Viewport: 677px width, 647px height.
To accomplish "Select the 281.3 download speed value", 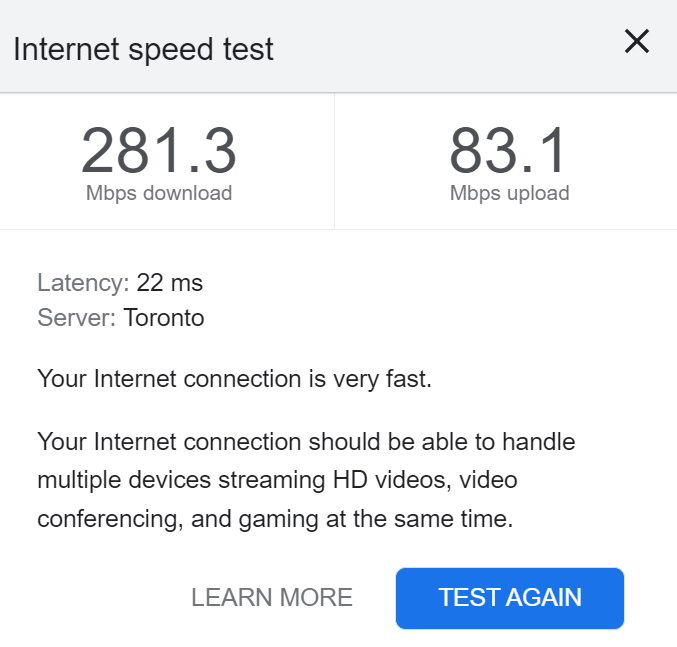I will coord(159,150).
